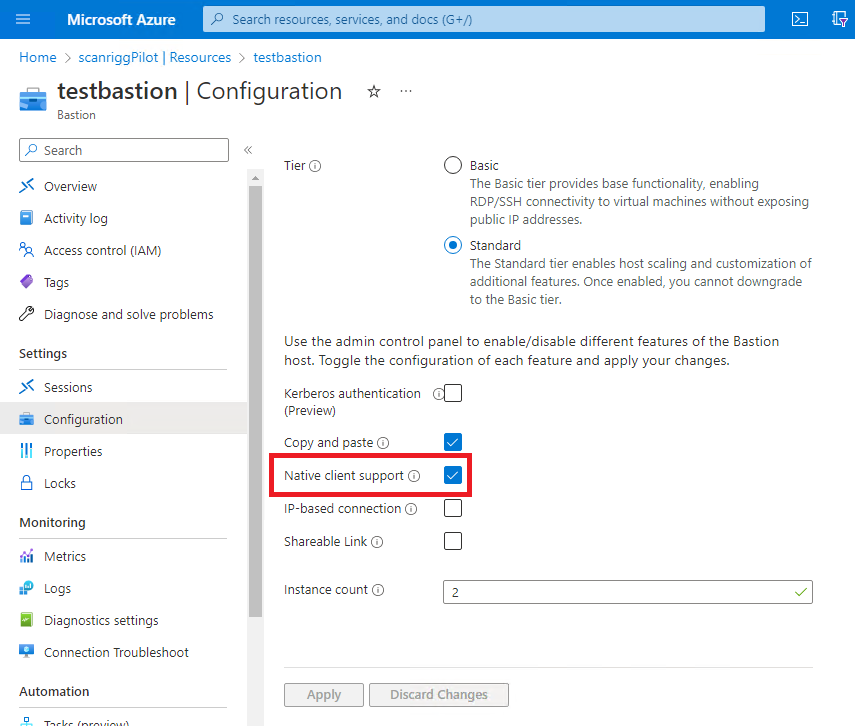Enable the IP-based connection checkbox

click(x=453, y=508)
